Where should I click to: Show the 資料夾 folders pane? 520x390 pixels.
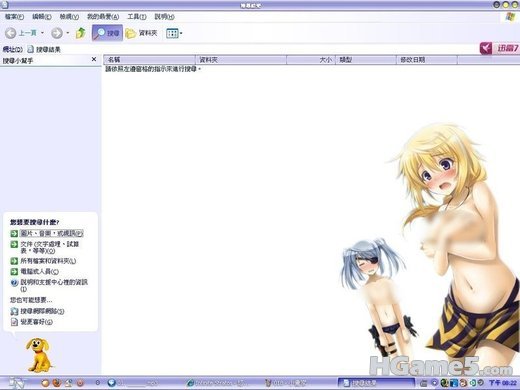point(141,33)
